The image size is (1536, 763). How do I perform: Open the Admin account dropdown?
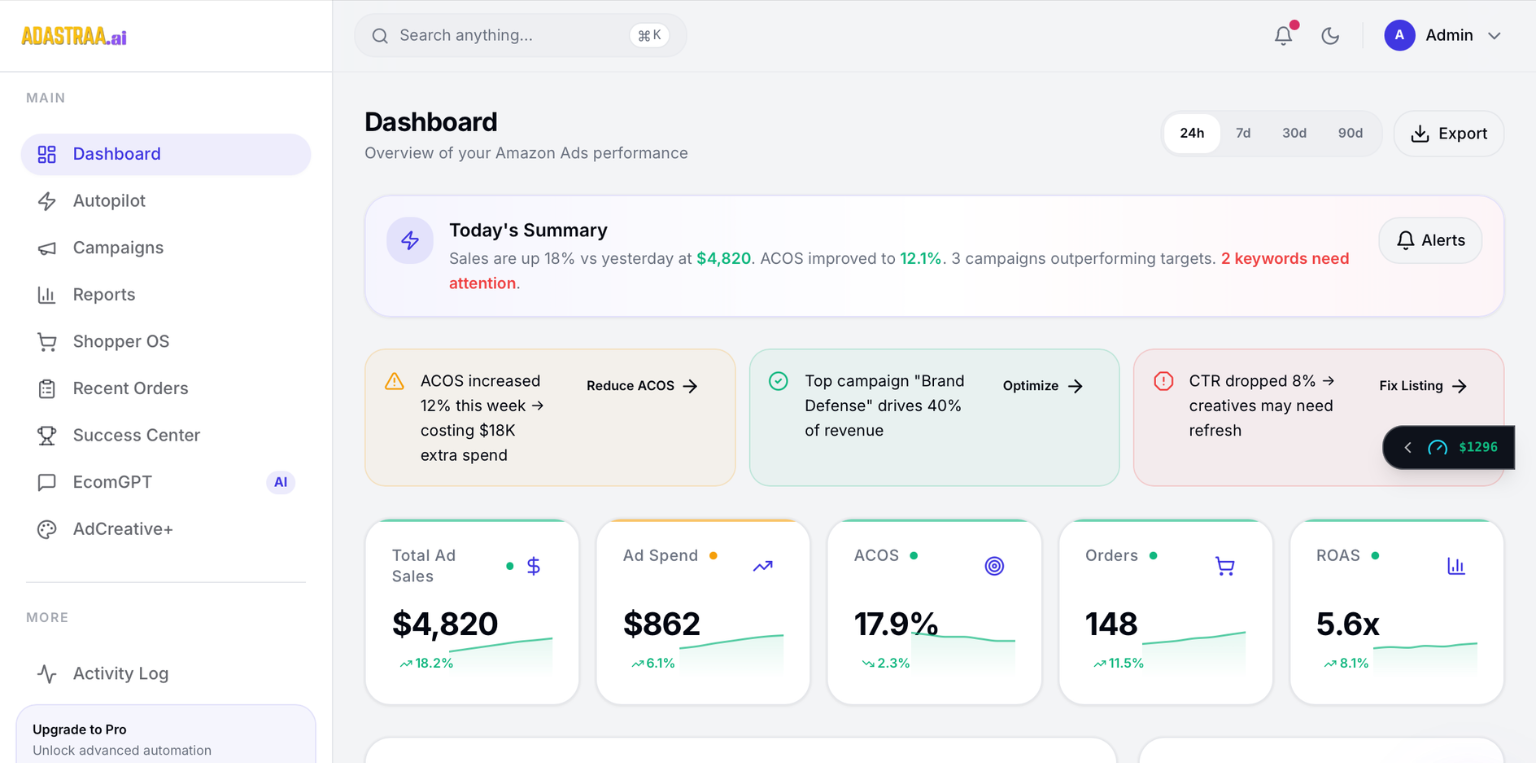tap(1444, 35)
